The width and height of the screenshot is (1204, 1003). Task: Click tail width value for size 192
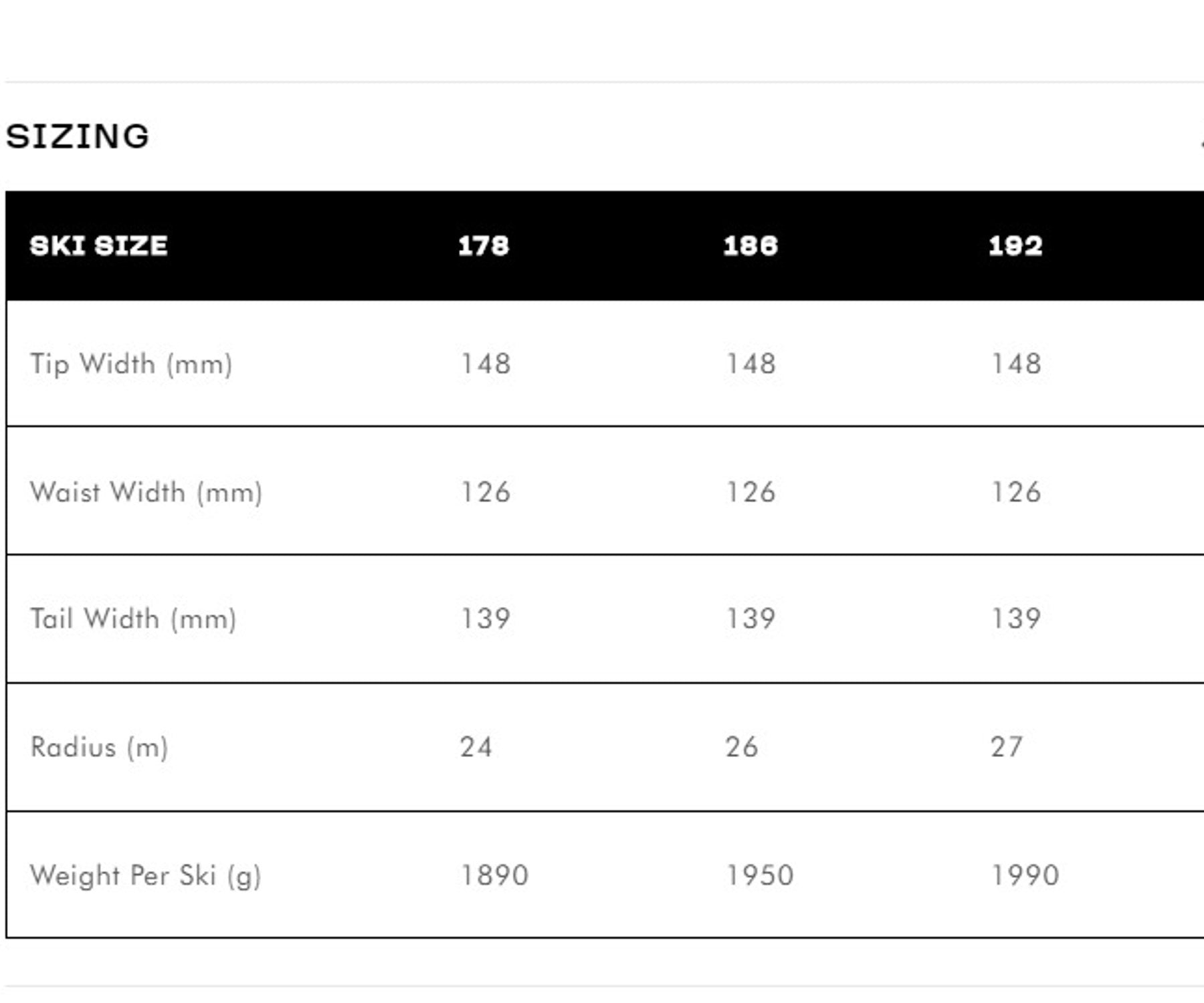point(1016,619)
